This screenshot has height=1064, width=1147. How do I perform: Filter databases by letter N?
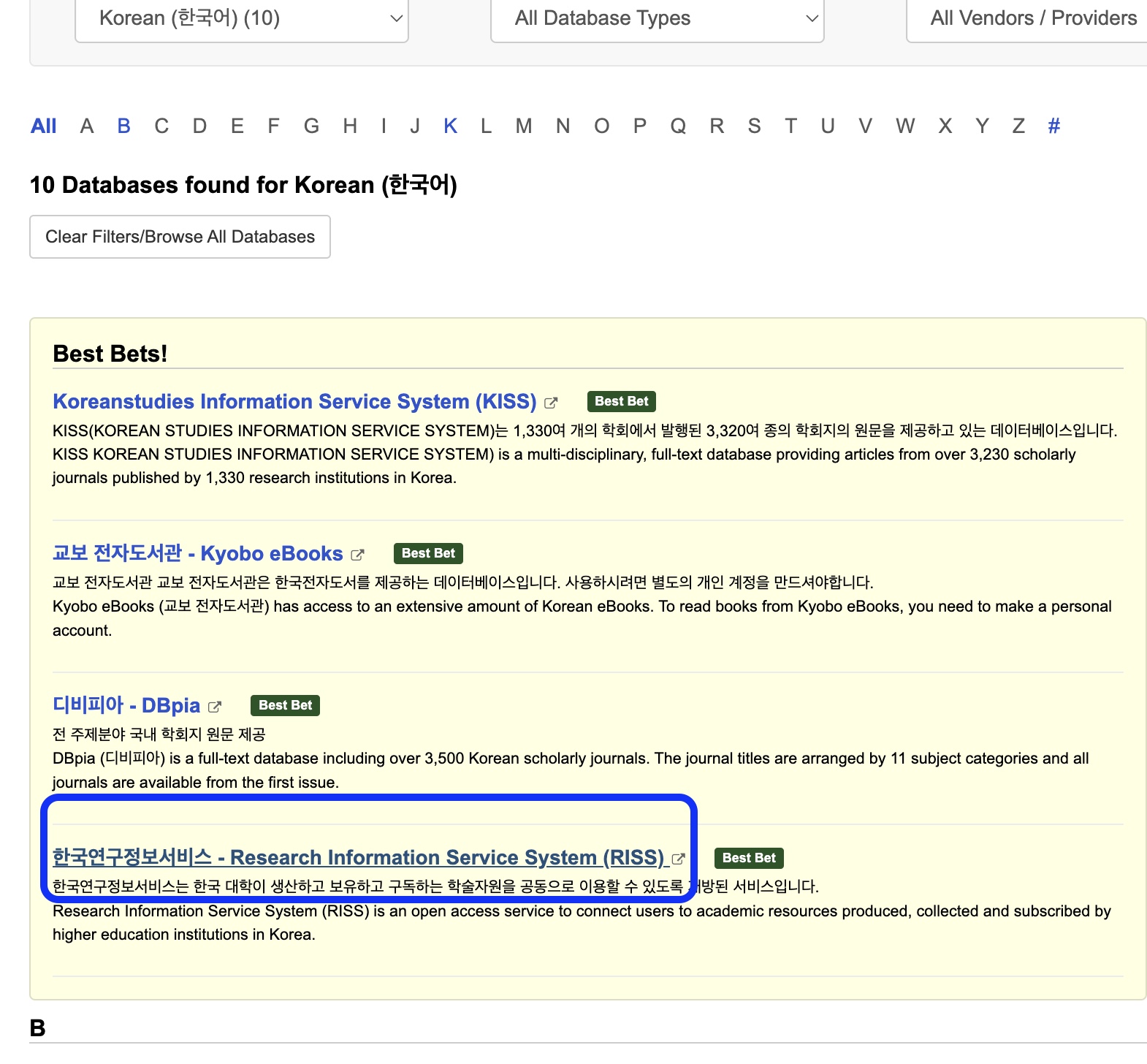click(x=563, y=126)
